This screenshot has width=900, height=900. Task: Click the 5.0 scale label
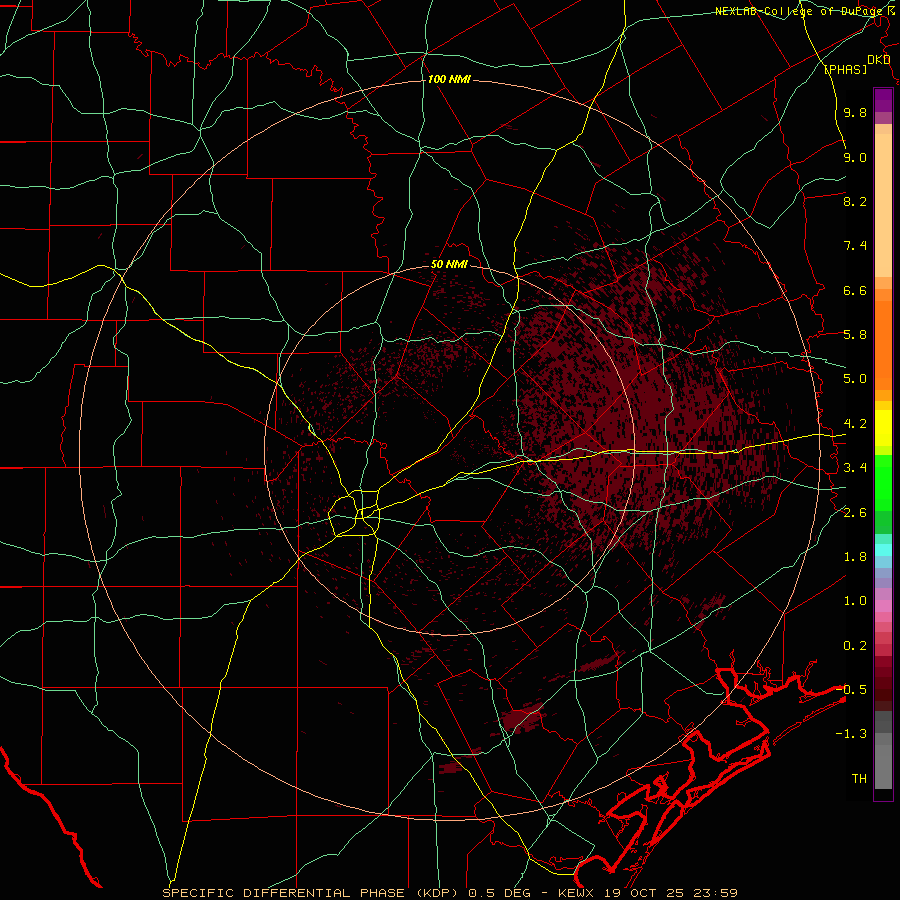click(855, 379)
